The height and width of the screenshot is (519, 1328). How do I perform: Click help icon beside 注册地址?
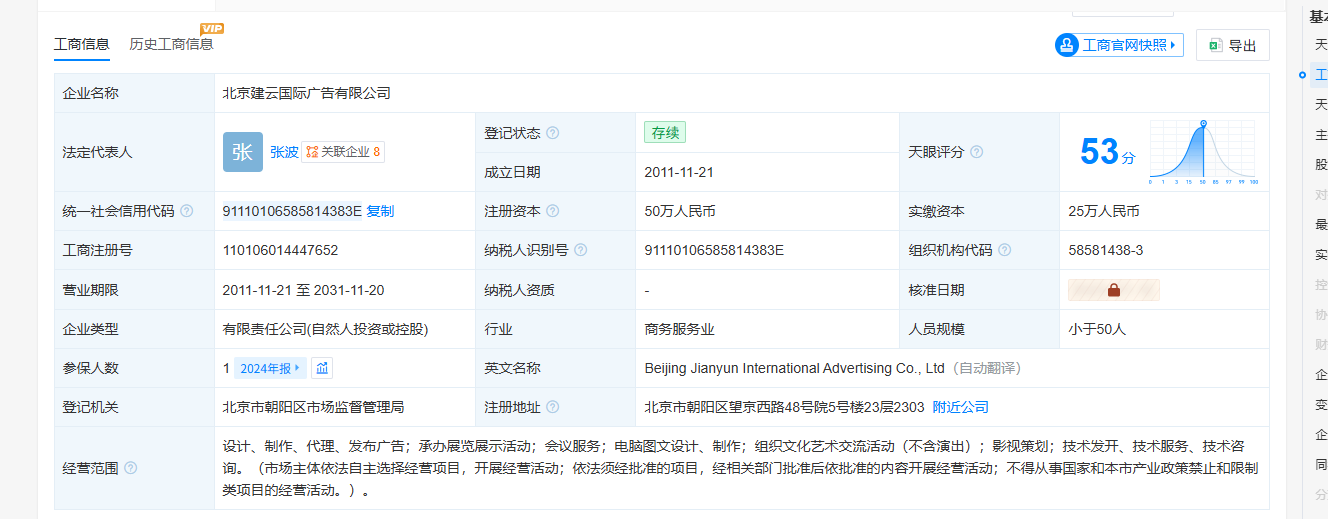tap(553, 407)
